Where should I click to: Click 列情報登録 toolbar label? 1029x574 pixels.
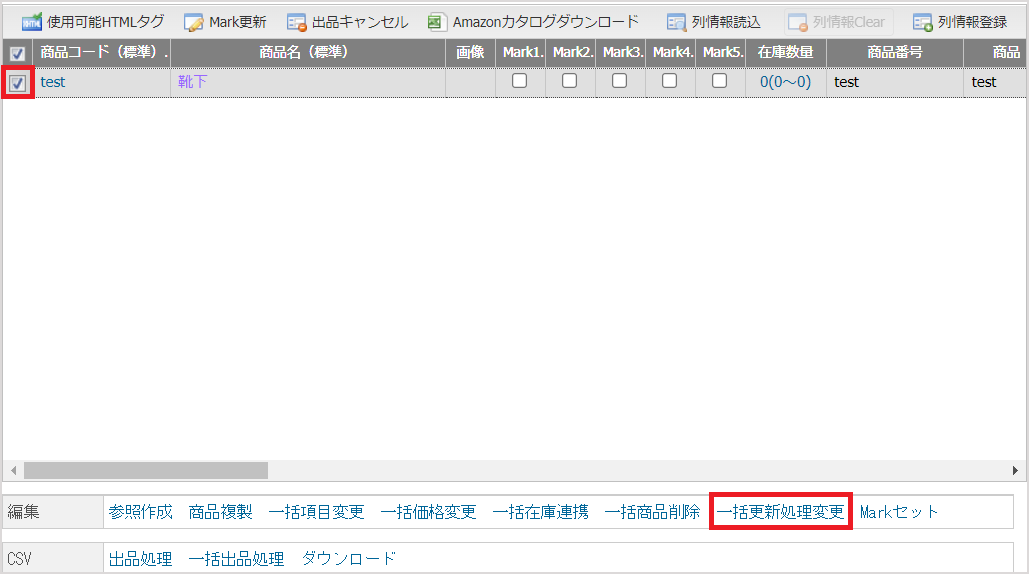click(x=973, y=22)
